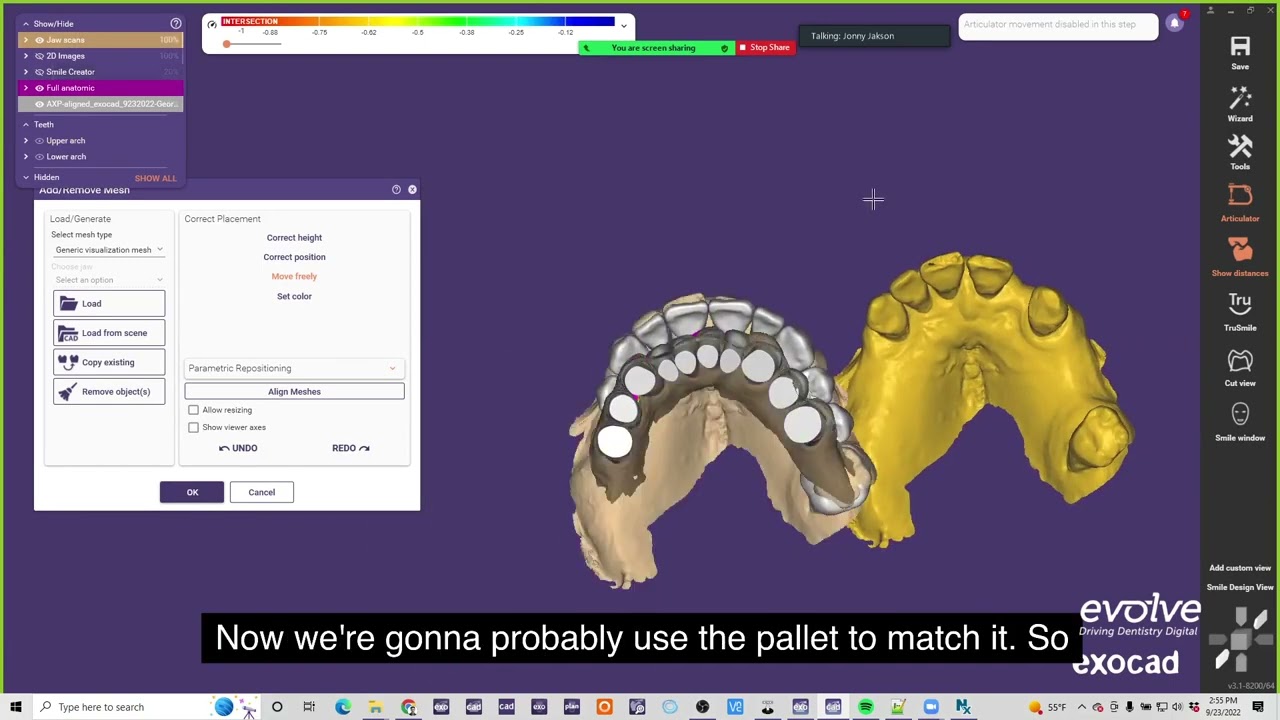Click the intersection slider handle
The width and height of the screenshot is (1280, 720).
pos(227,43)
